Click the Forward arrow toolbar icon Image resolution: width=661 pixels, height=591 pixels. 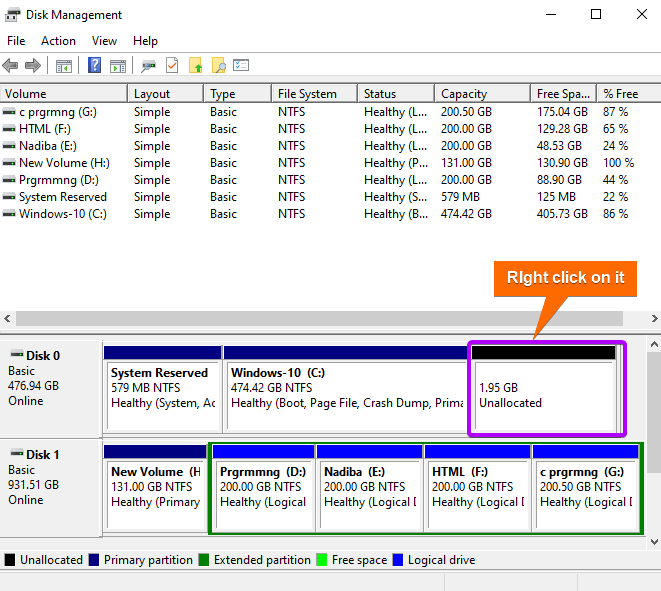33,66
